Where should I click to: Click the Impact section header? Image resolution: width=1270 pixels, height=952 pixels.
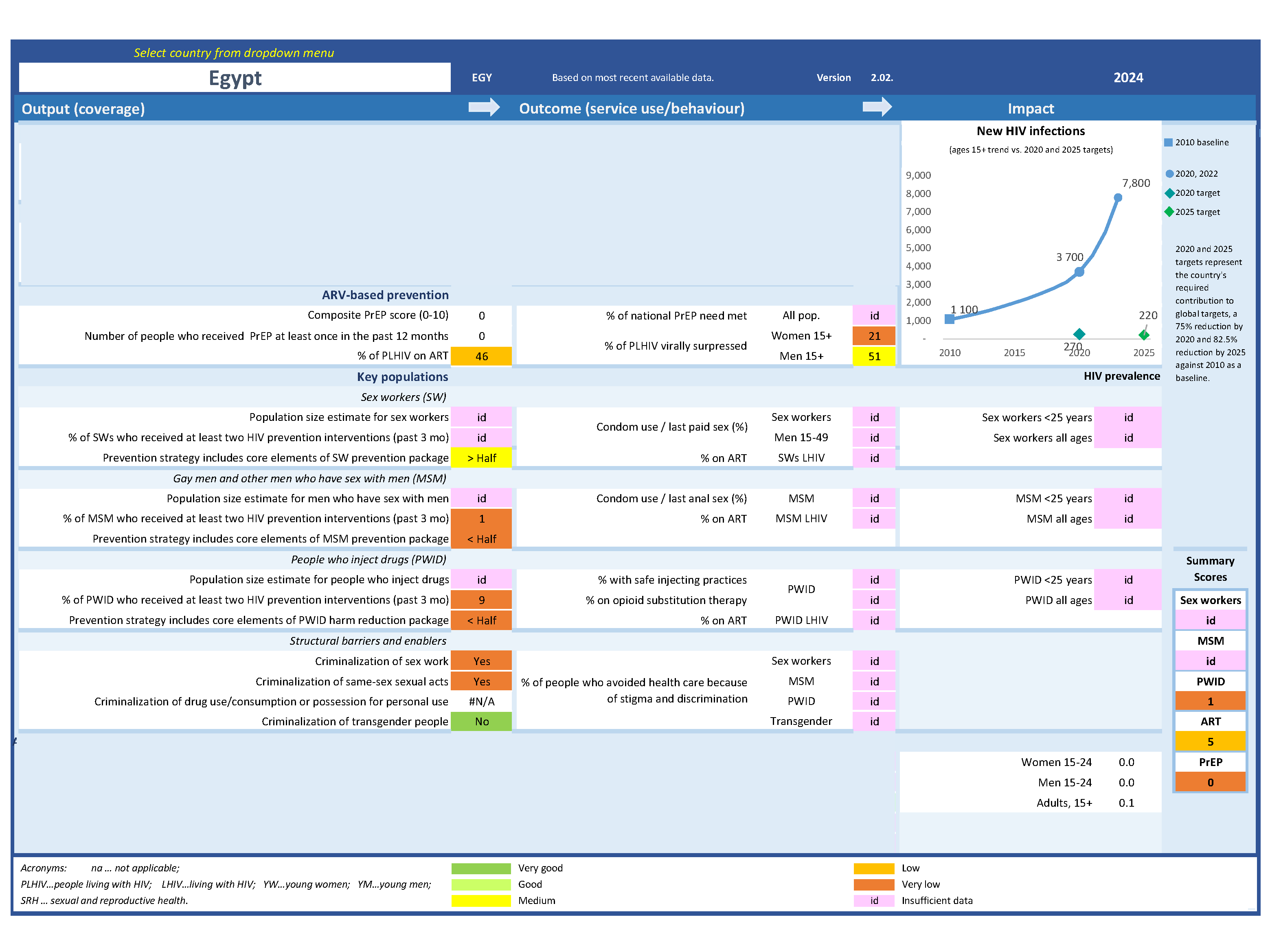[x=1031, y=108]
